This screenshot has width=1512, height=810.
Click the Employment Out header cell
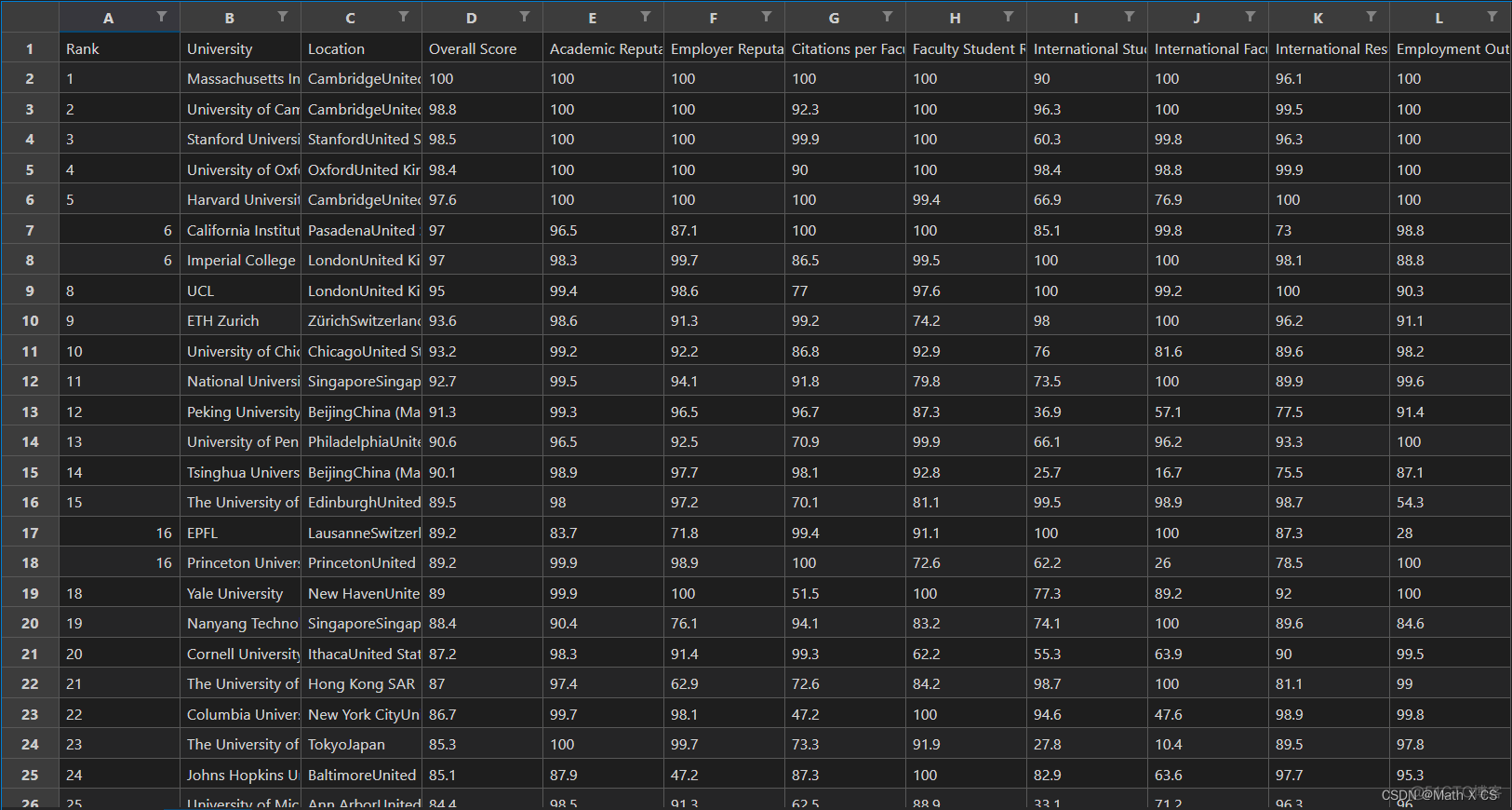click(1451, 48)
